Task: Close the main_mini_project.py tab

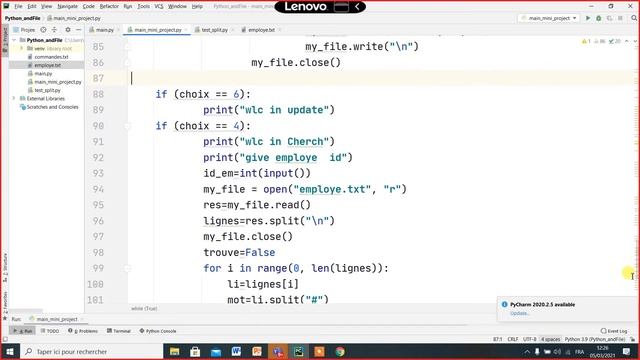Action: pyautogui.click(x=186, y=30)
